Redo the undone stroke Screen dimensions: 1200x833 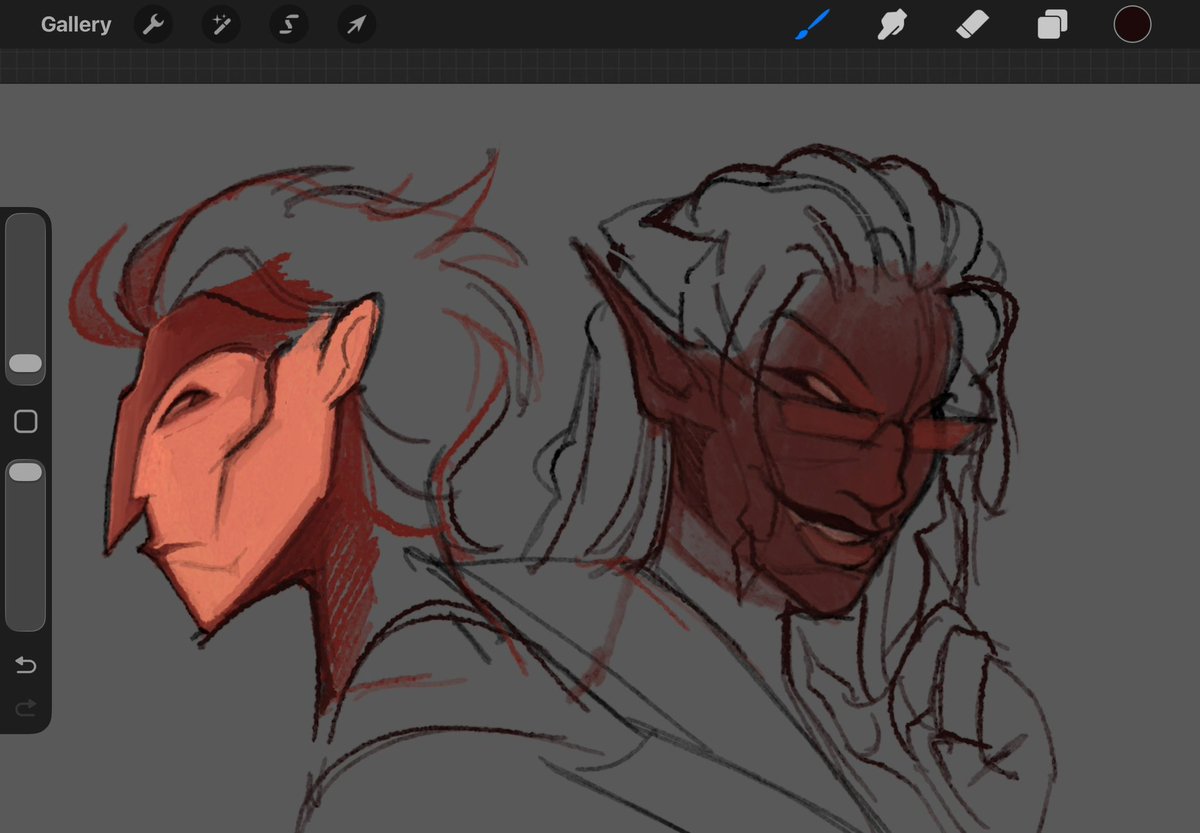pos(26,708)
